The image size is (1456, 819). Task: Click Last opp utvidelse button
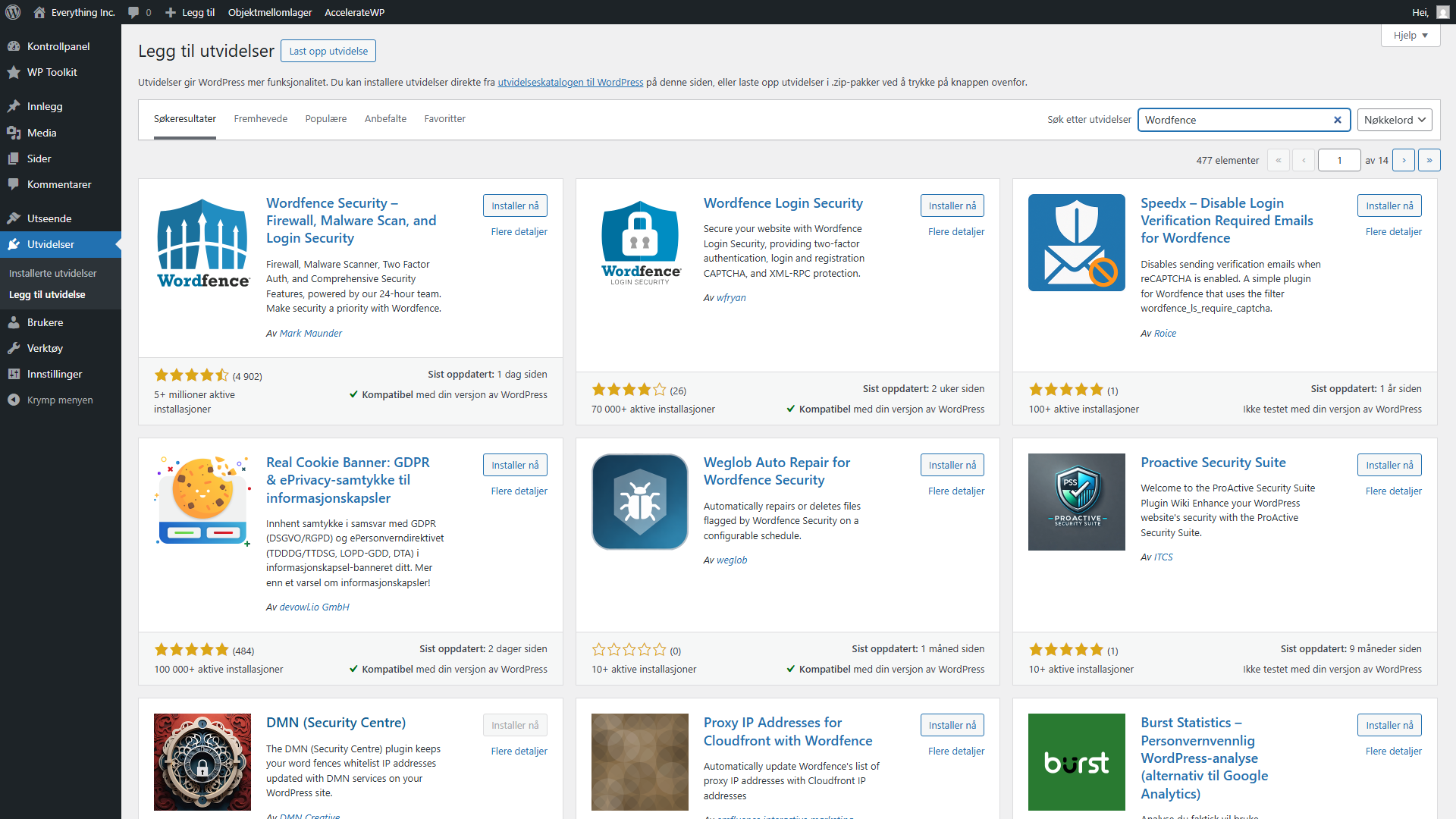click(328, 51)
